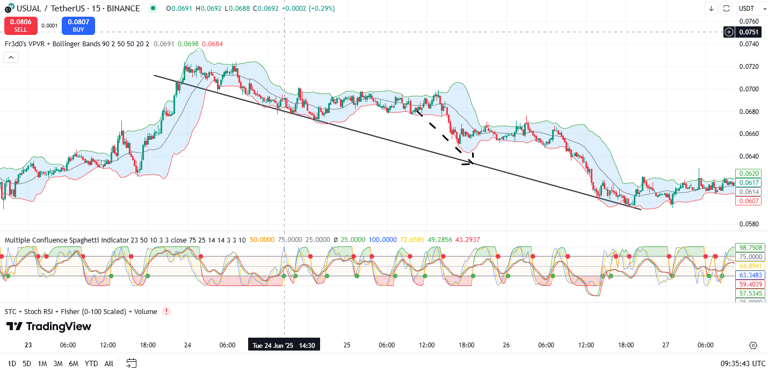
Task: Select the 1D time range
Action: coord(12,364)
